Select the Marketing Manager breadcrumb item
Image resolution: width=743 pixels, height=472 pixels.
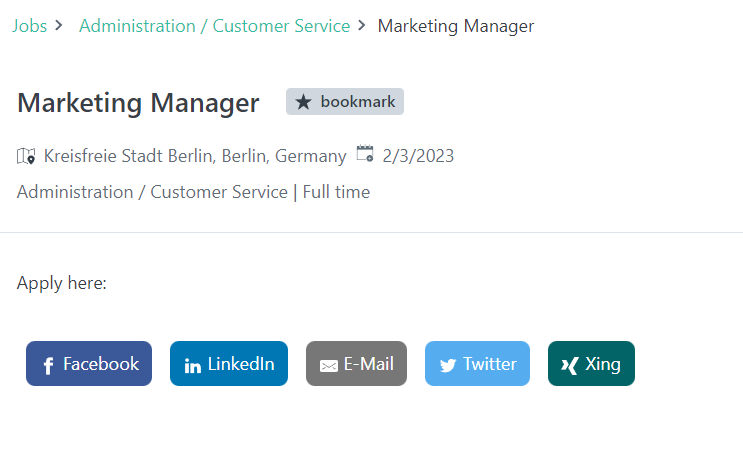pos(456,26)
